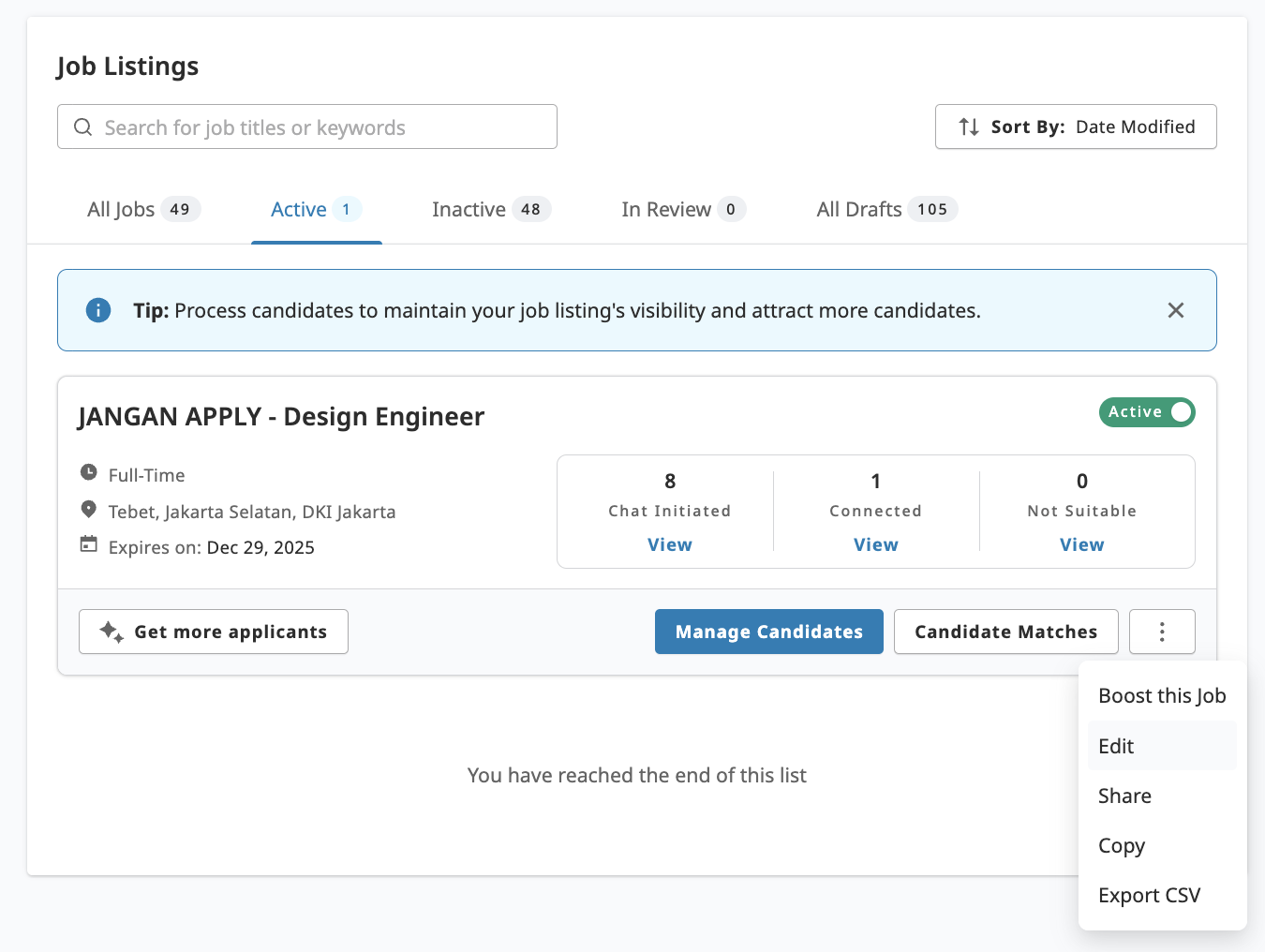Click the sparkle icon on Get more applicants
This screenshot has width=1265, height=952.
click(x=110, y=632)
